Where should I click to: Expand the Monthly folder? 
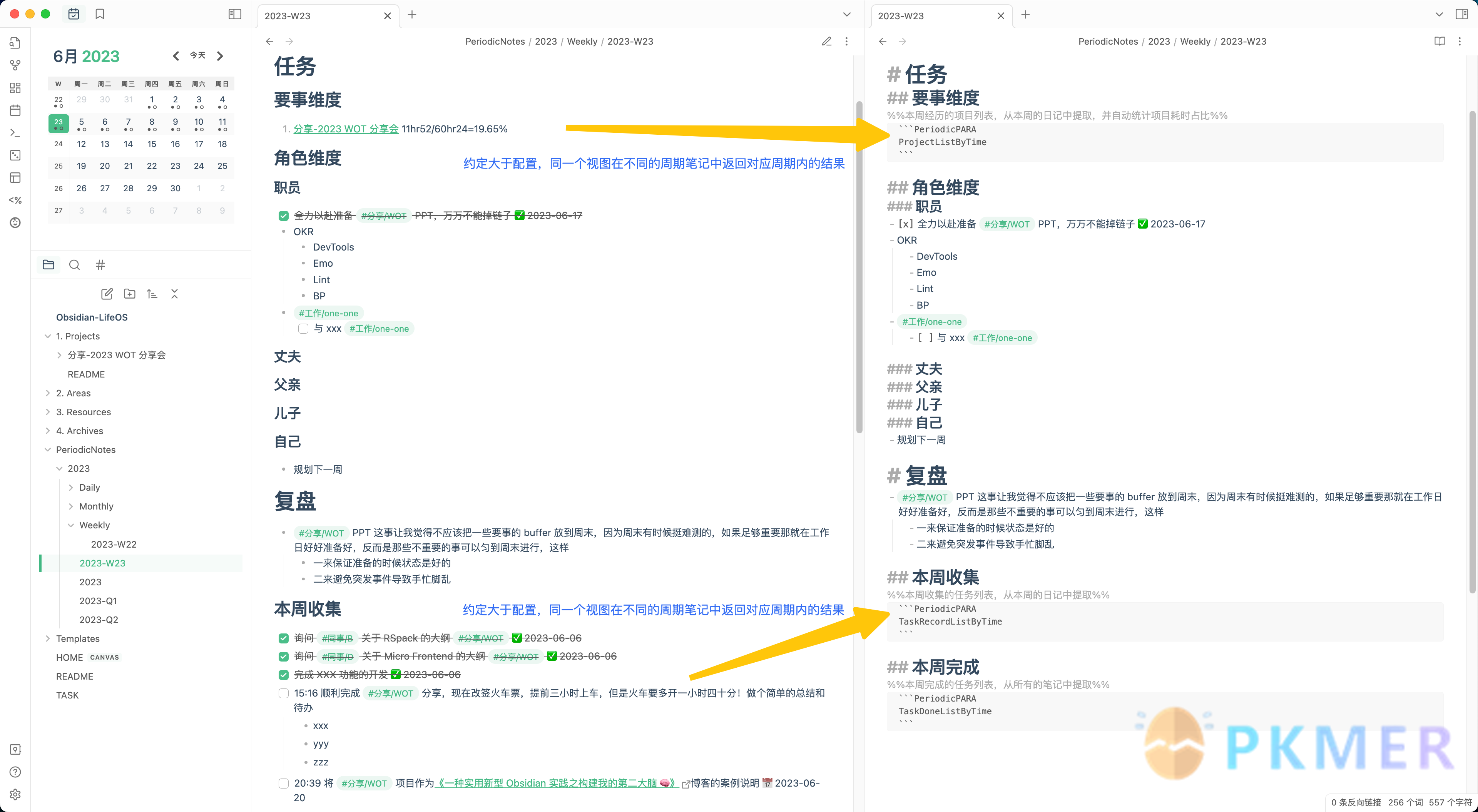click(70, 507)
